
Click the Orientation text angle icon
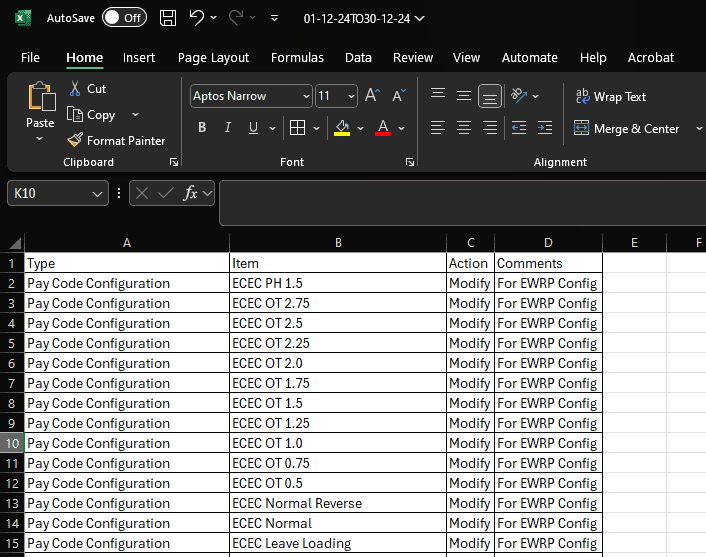(x=519, y=95)
